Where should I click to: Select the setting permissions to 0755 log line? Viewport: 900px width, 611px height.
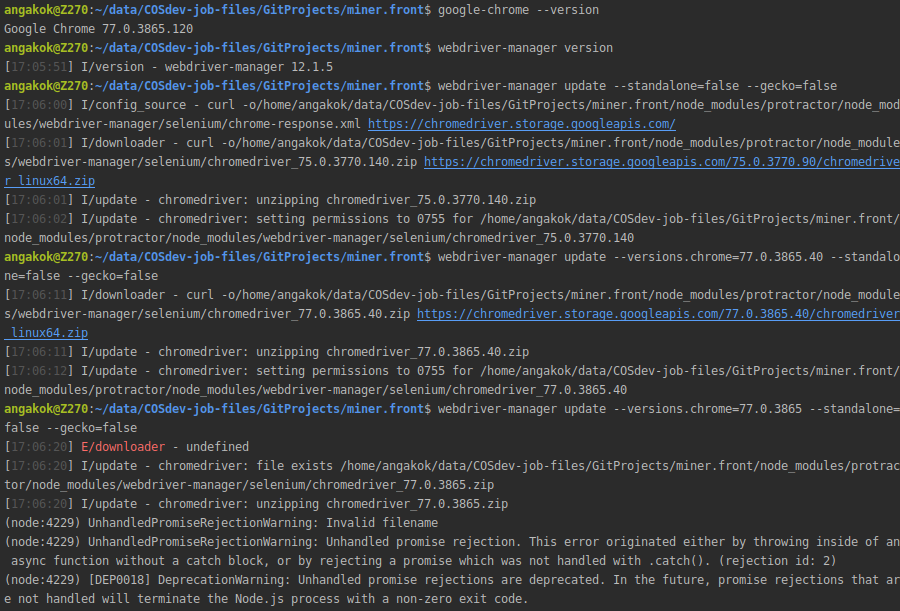[350, 218]
